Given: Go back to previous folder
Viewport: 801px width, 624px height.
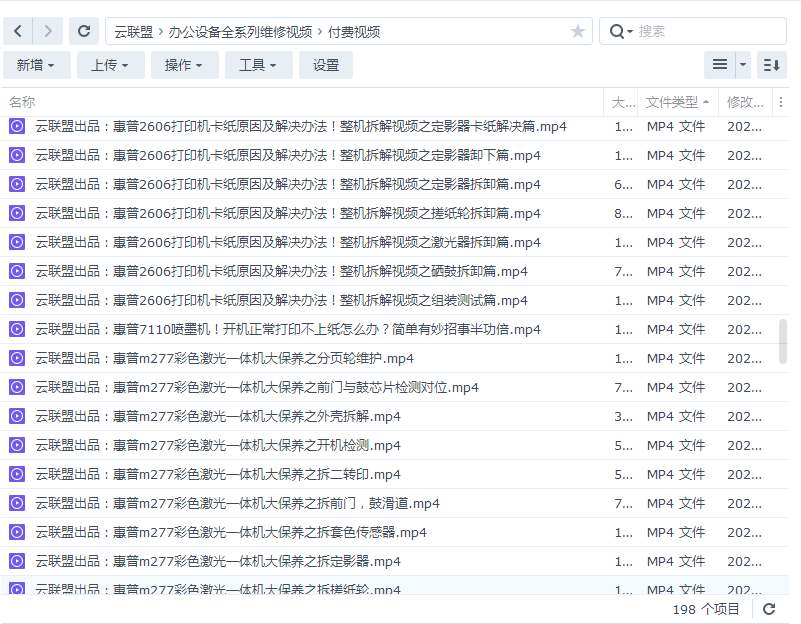Looking at the screenshot, I should (18, 31).
